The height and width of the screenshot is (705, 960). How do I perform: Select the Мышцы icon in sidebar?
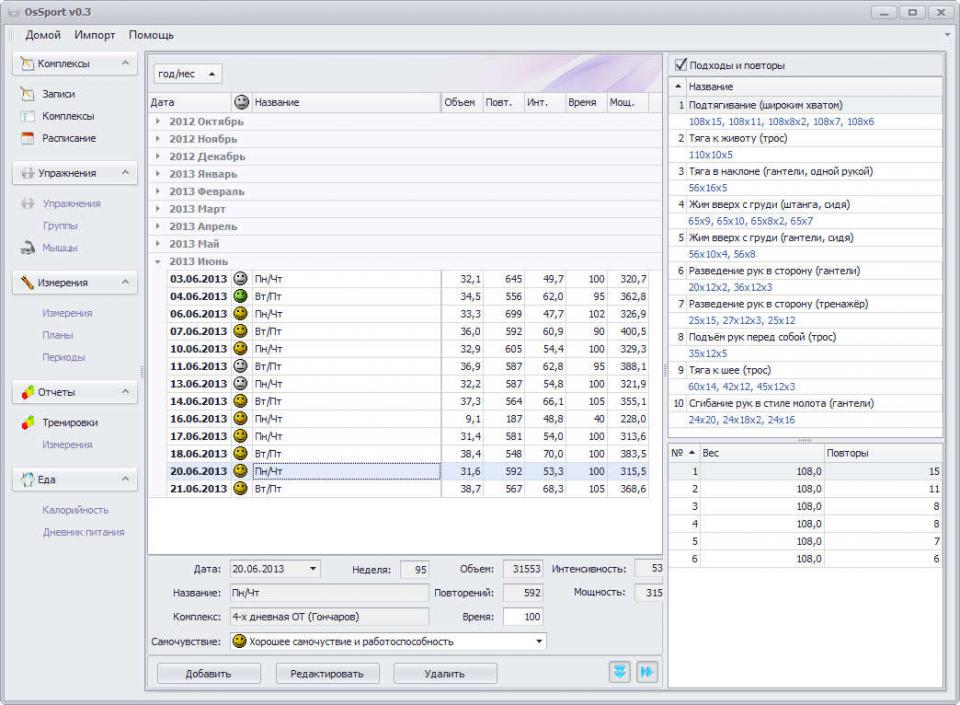27,248
